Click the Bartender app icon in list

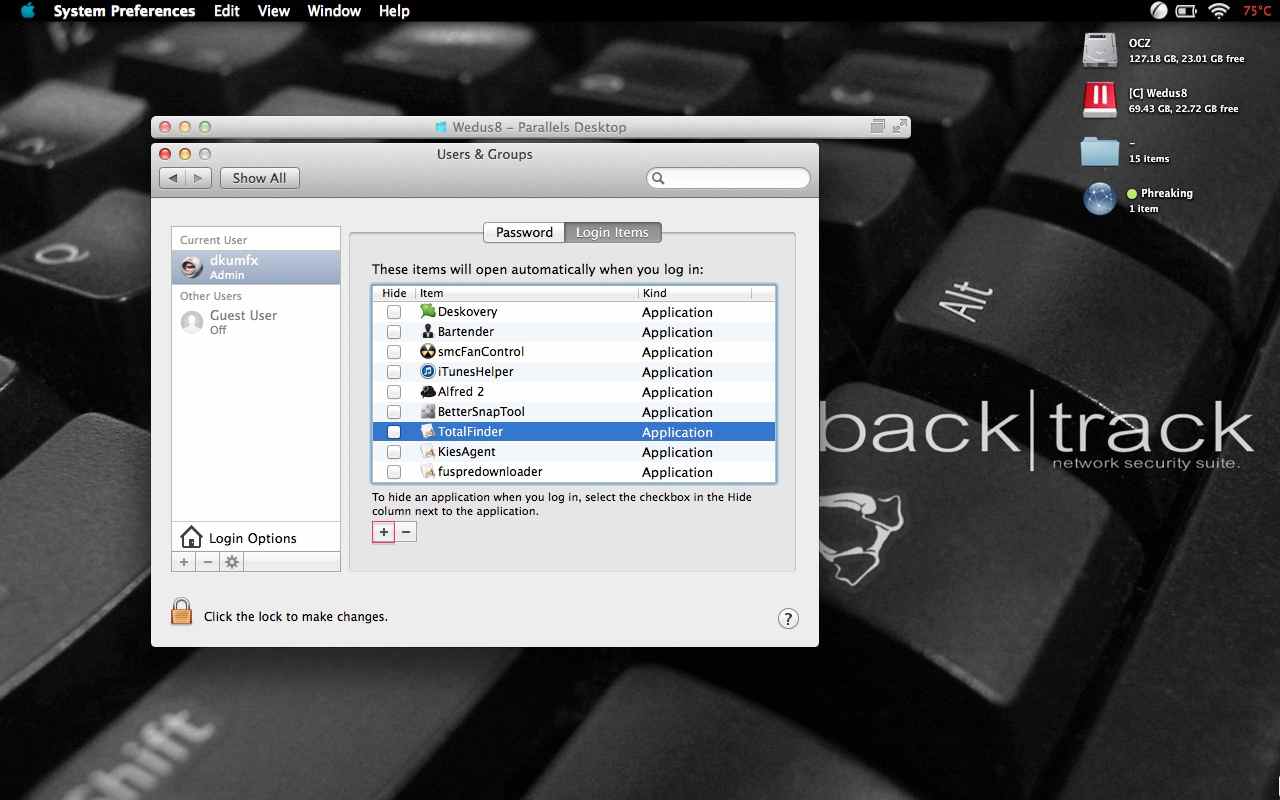tap(428, 332)
